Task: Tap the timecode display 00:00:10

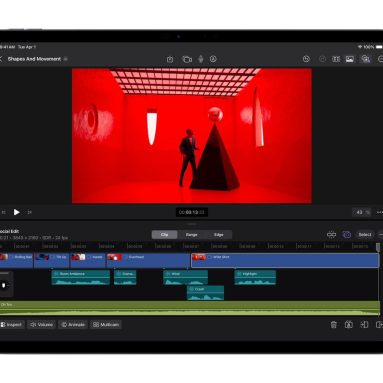Action: click(192, 212)
